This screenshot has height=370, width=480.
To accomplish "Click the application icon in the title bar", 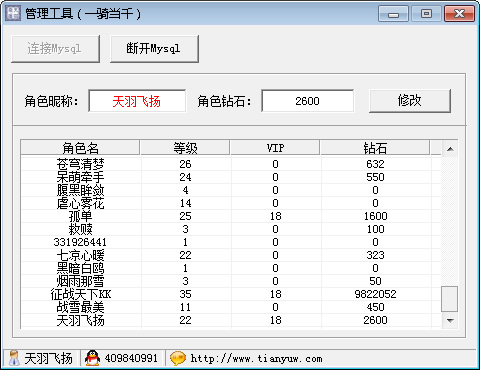I will [13, 13].
